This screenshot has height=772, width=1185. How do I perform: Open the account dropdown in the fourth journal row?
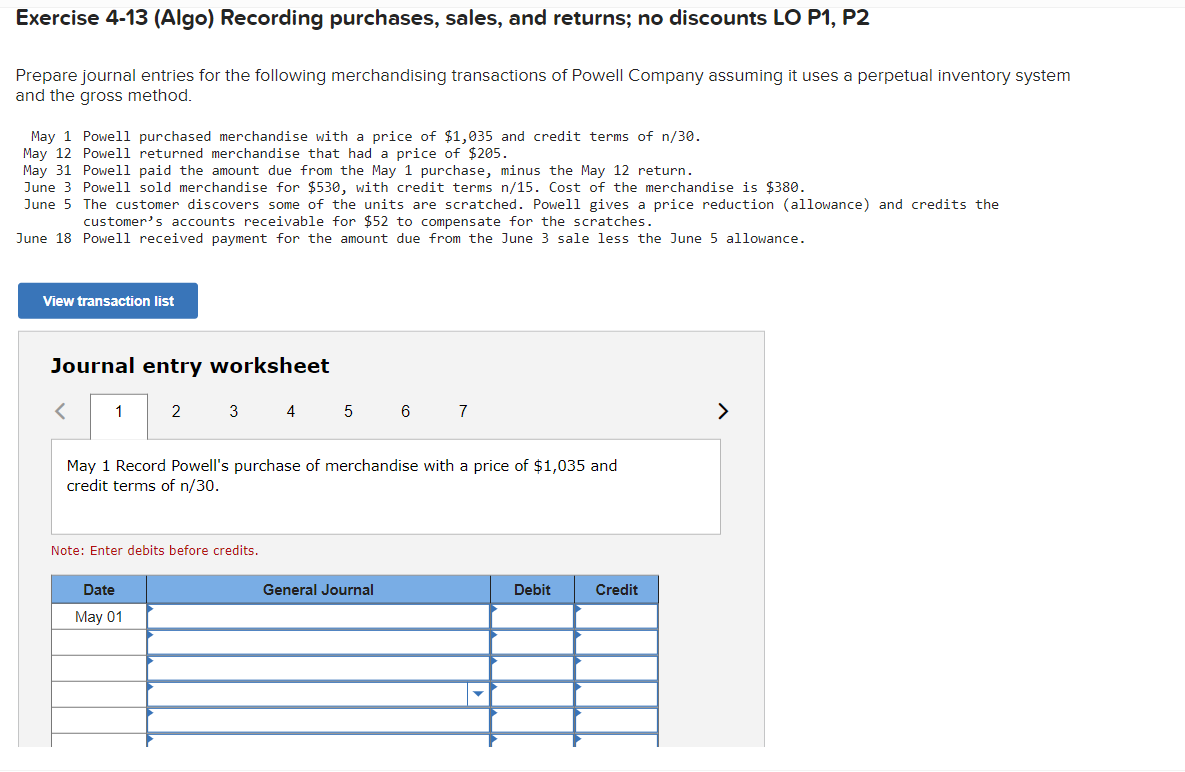[479, 693]
